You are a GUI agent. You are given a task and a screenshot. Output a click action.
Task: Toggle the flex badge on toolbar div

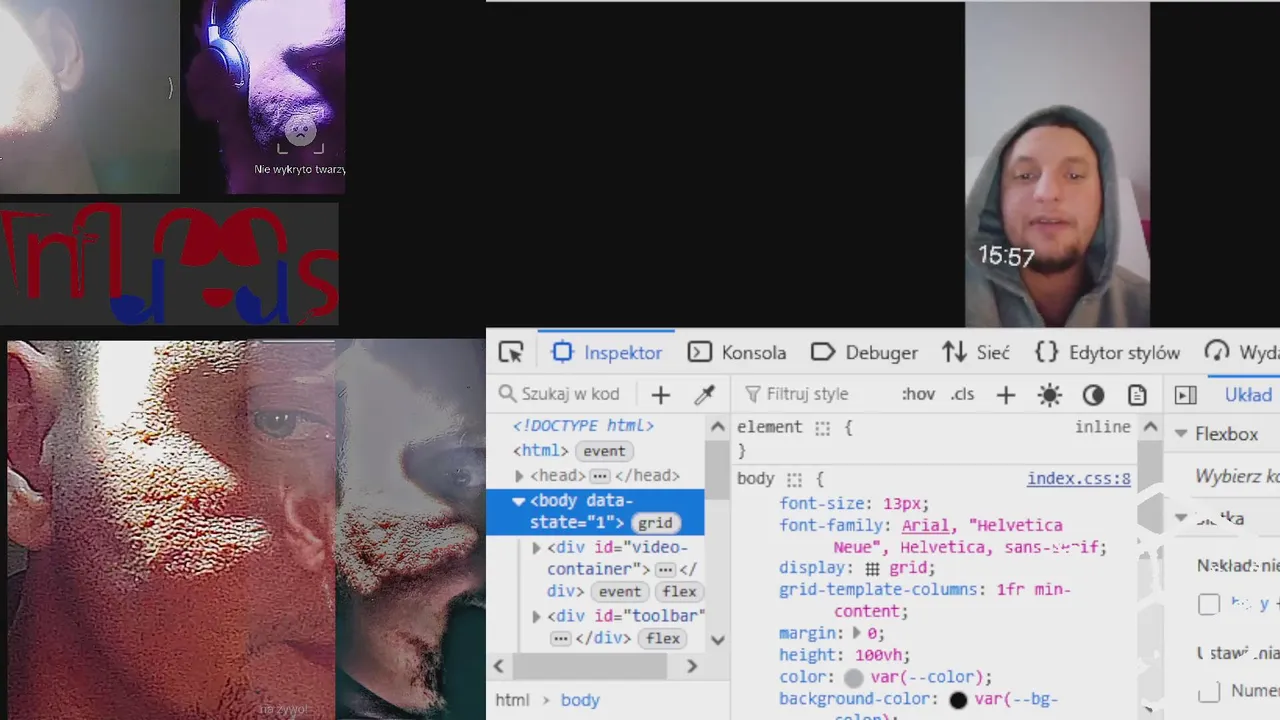coord(663,638)
